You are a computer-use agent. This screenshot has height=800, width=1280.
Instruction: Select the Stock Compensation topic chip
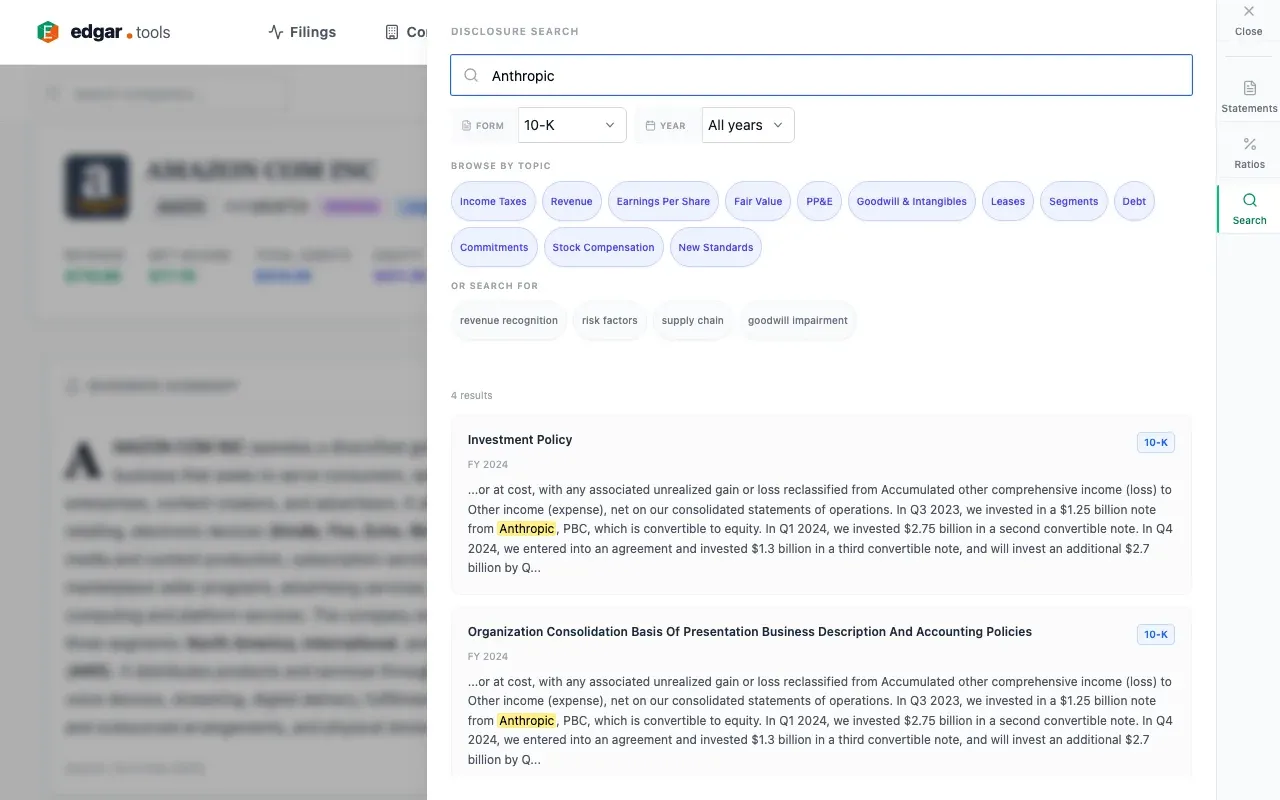pyautogui.click(x=603, y=247)
